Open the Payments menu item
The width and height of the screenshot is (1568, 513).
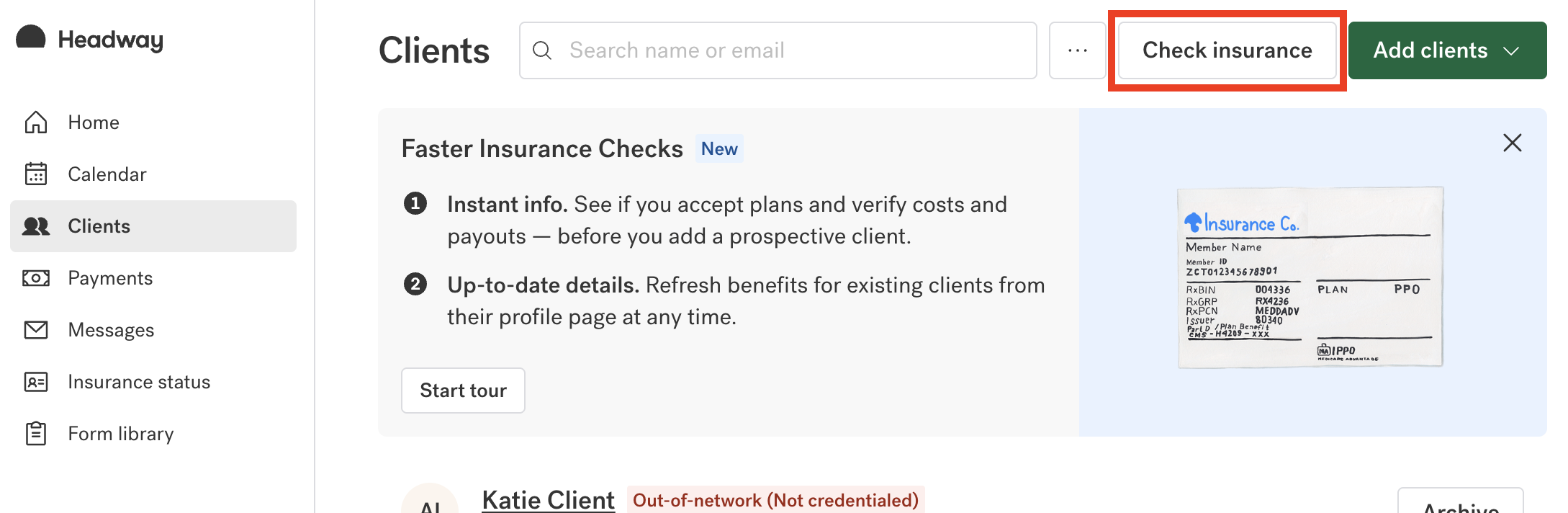[x=110, y=278]
